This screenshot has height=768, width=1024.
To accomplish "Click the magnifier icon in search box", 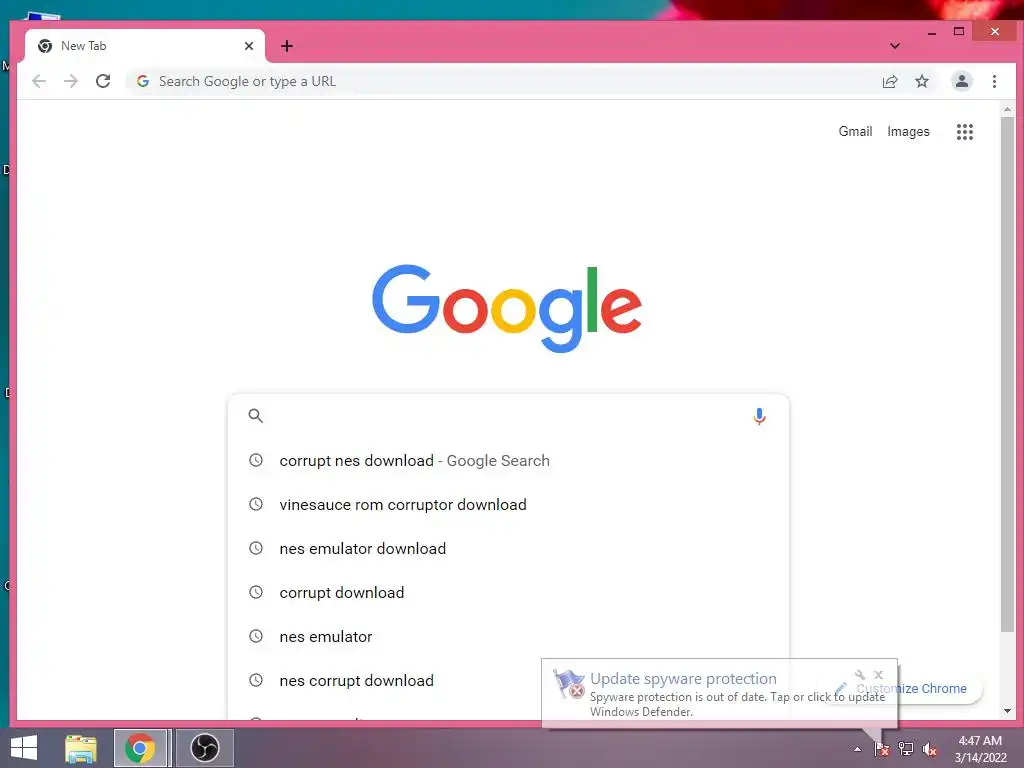I will coord(255,415).
